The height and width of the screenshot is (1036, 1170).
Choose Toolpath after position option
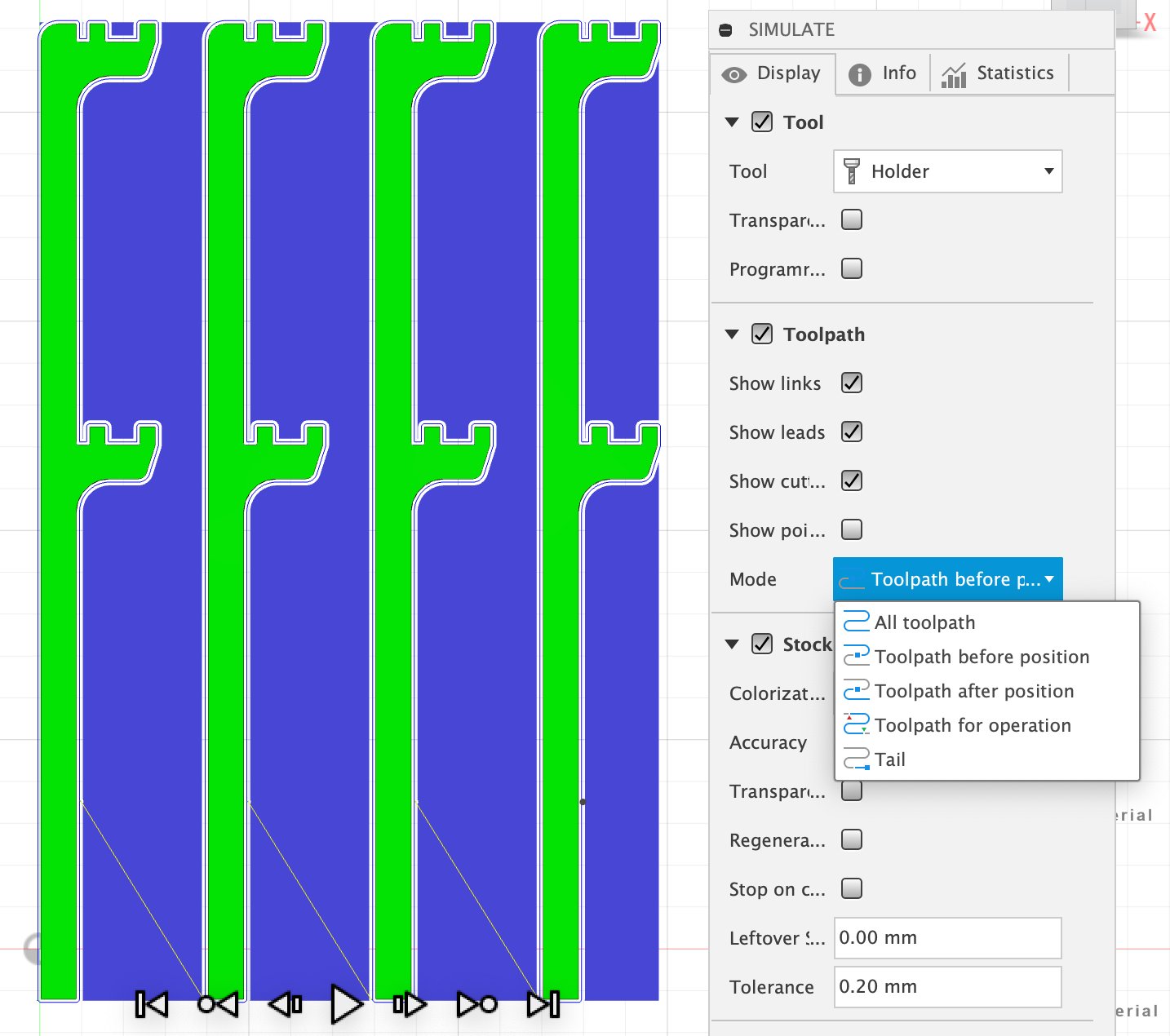pos(986,691)
